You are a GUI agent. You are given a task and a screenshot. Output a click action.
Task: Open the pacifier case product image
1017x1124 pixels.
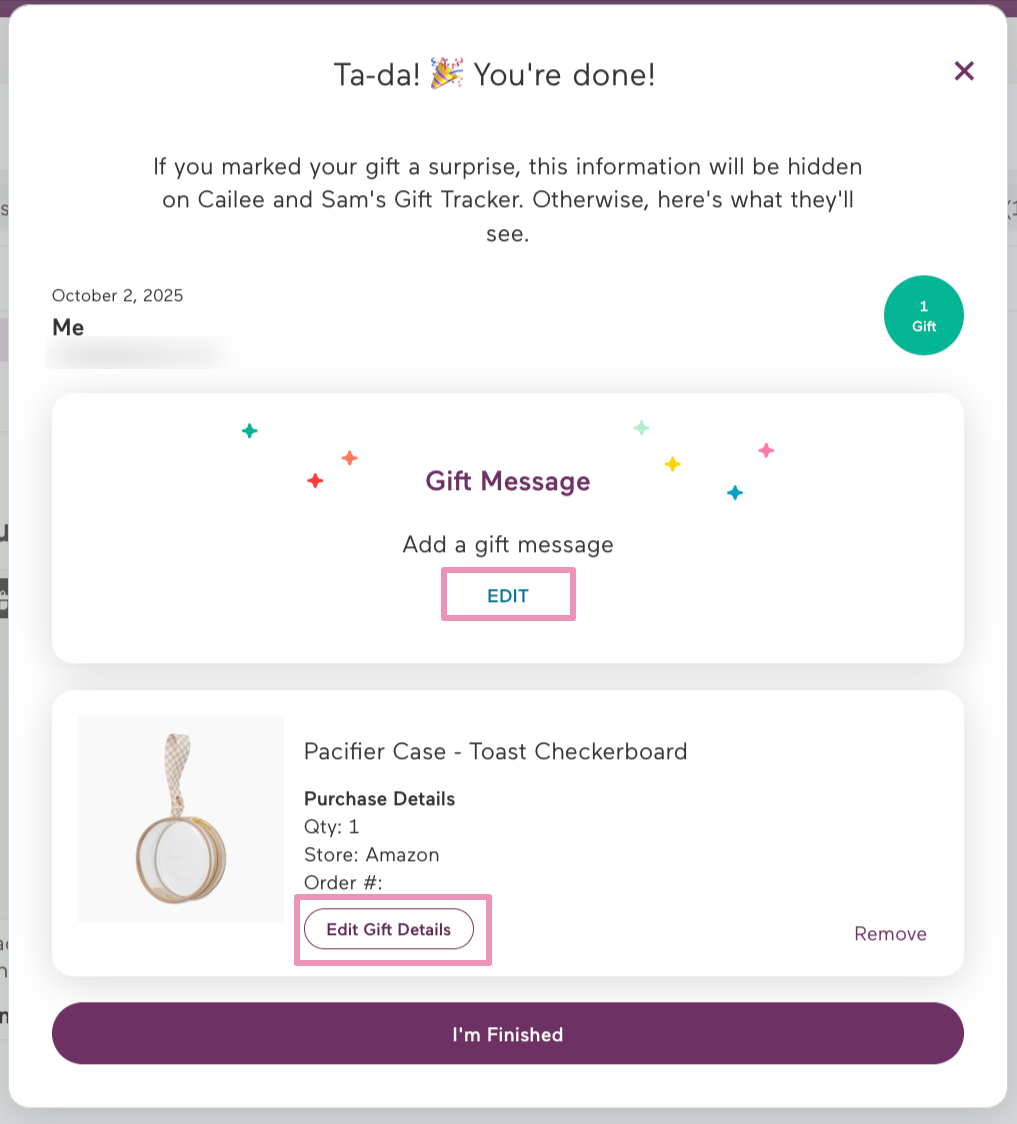click(x=180, y=819)
